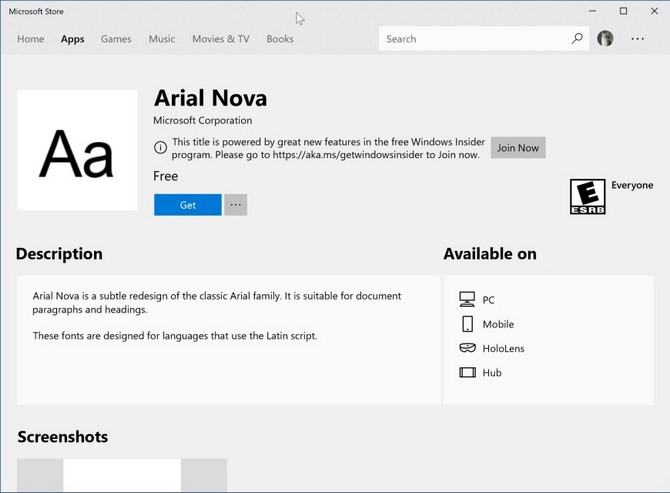Open the first screenshot thumbnail
The image size is (670, 493).
tap(122, 476)
